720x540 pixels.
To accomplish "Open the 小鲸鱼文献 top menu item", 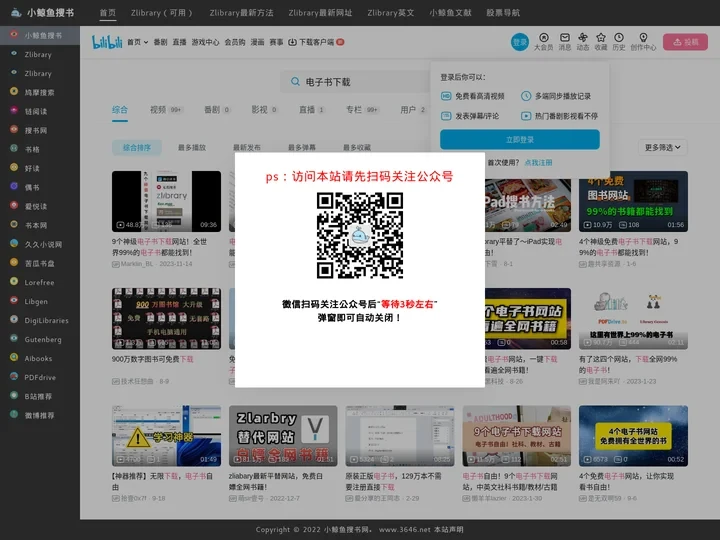I will click(450, 13).
